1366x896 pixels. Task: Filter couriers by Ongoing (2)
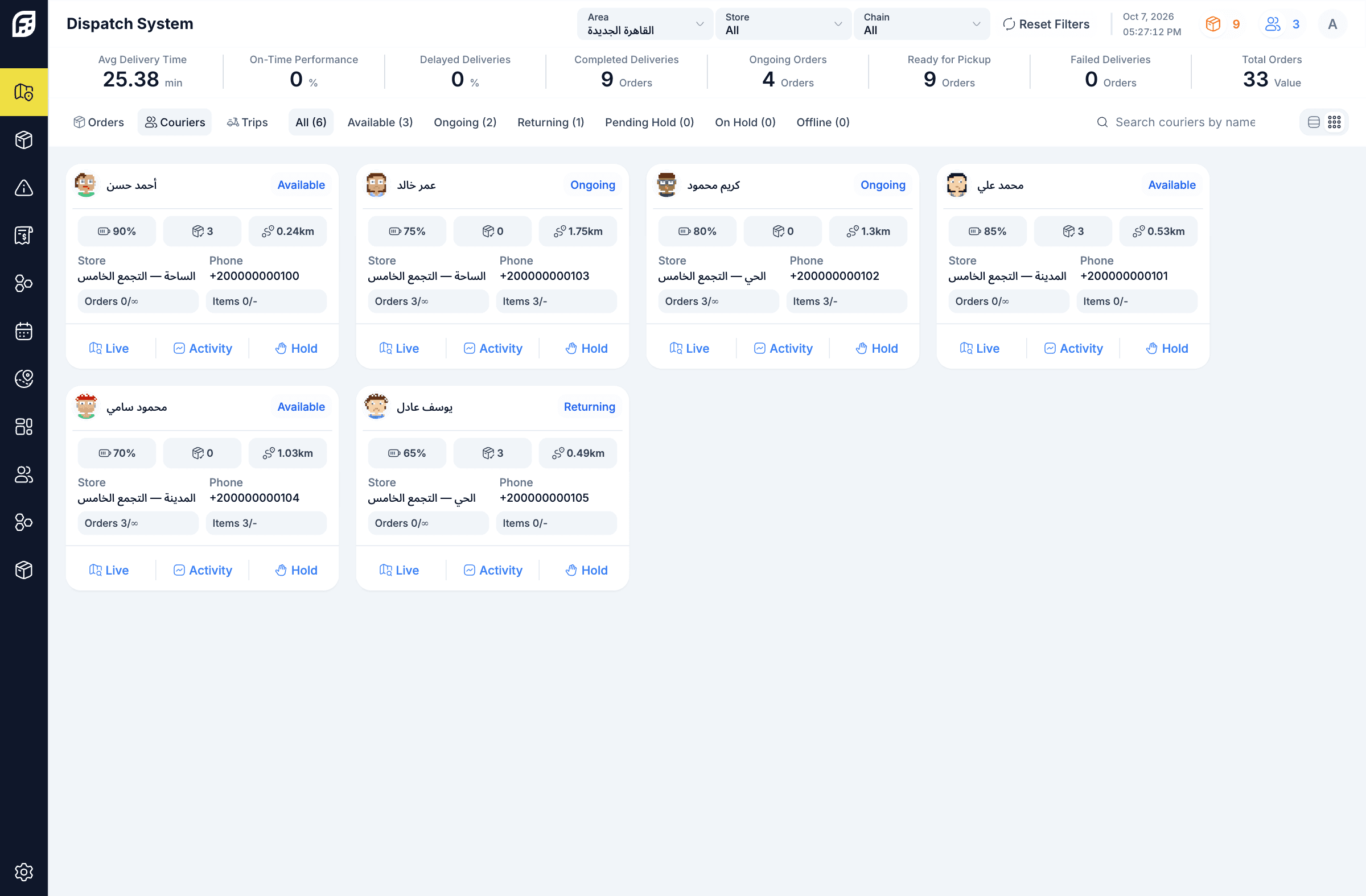(465, 122)
